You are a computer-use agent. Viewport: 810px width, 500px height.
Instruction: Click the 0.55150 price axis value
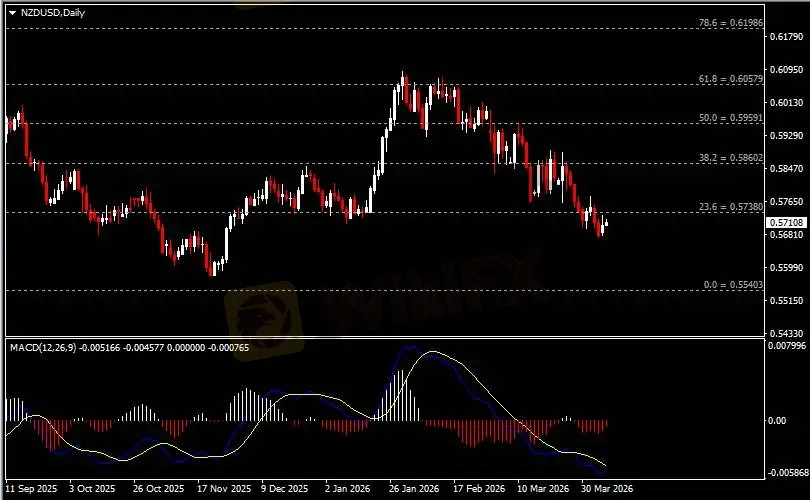coord(786,300)
